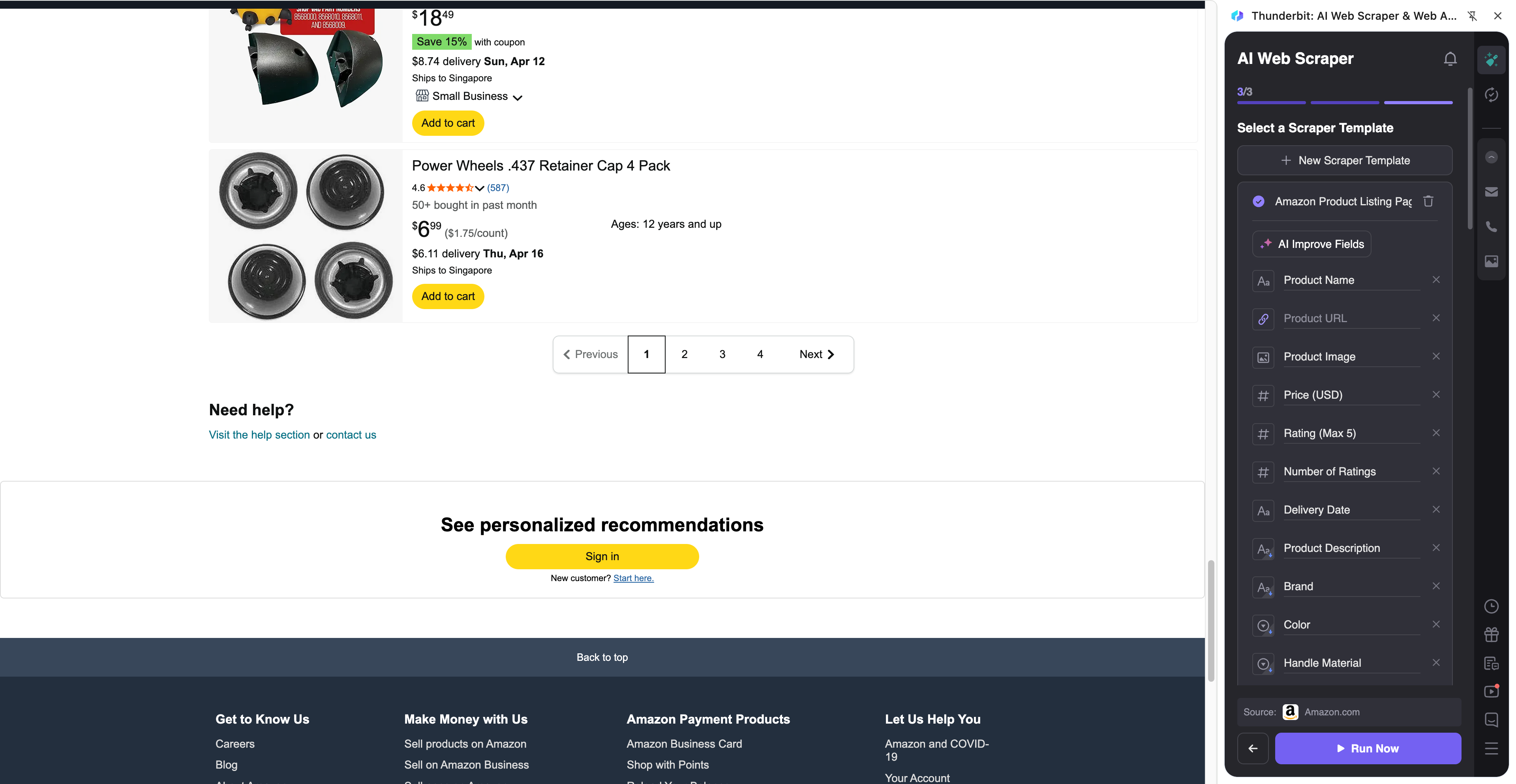Viewport: 1516px width, 784px height.
Task: Expand the Small Business dropdown
Action: pos(517,98)
